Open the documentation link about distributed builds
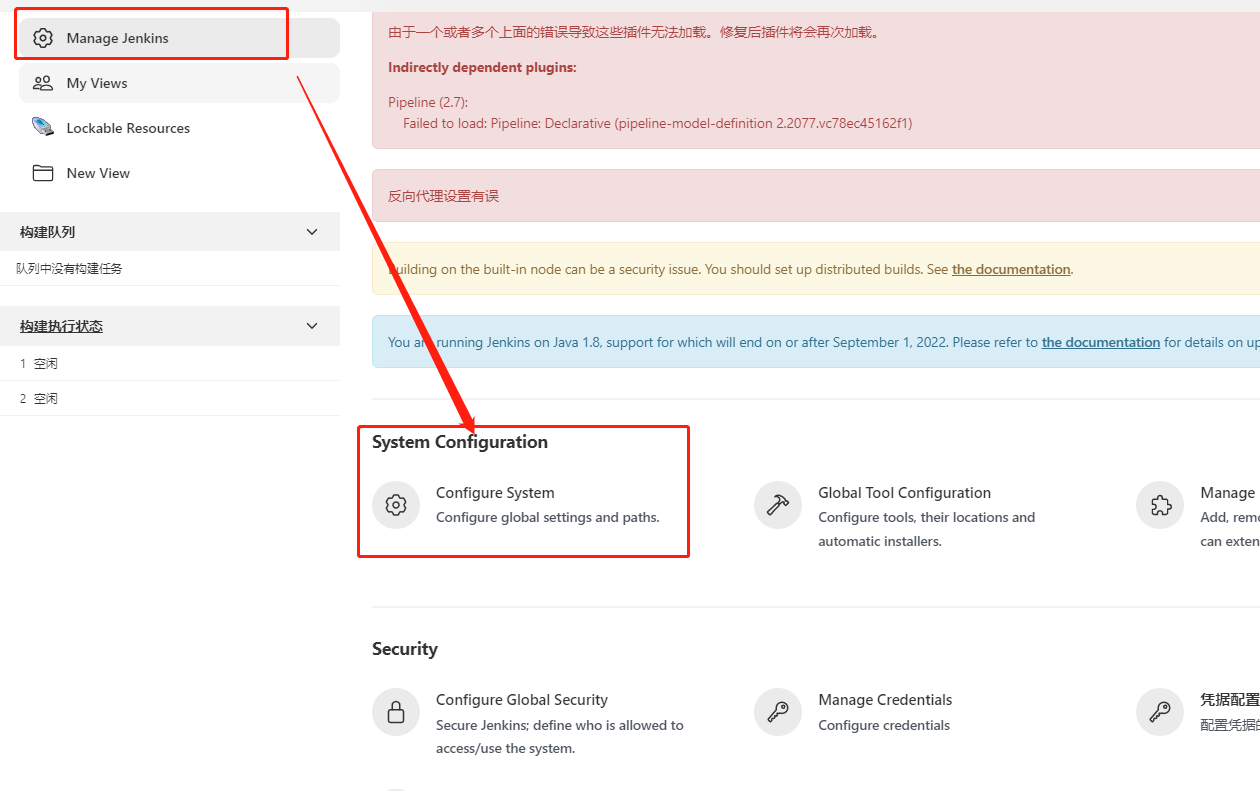 click(x=1011, y=269)
